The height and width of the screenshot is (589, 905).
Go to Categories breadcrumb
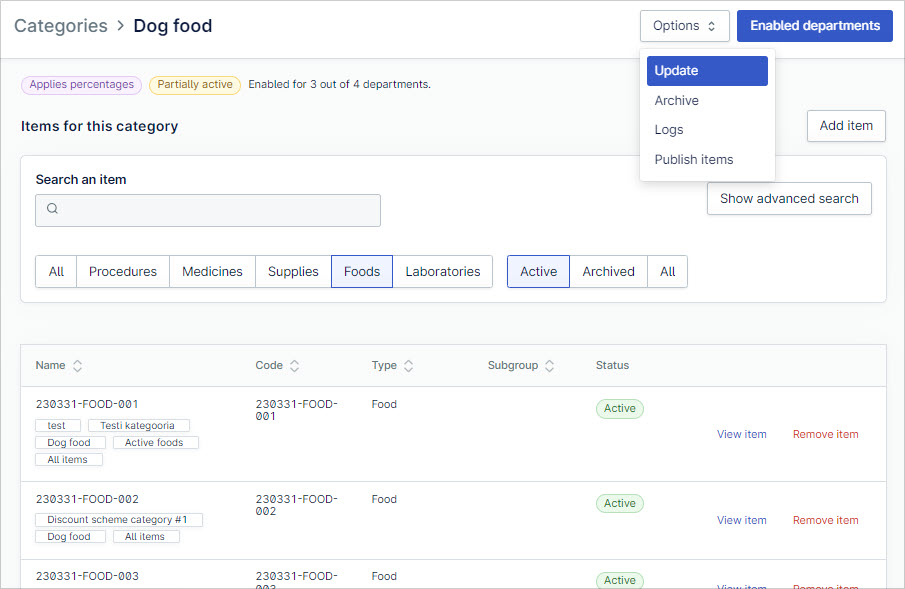coord(61,26)
